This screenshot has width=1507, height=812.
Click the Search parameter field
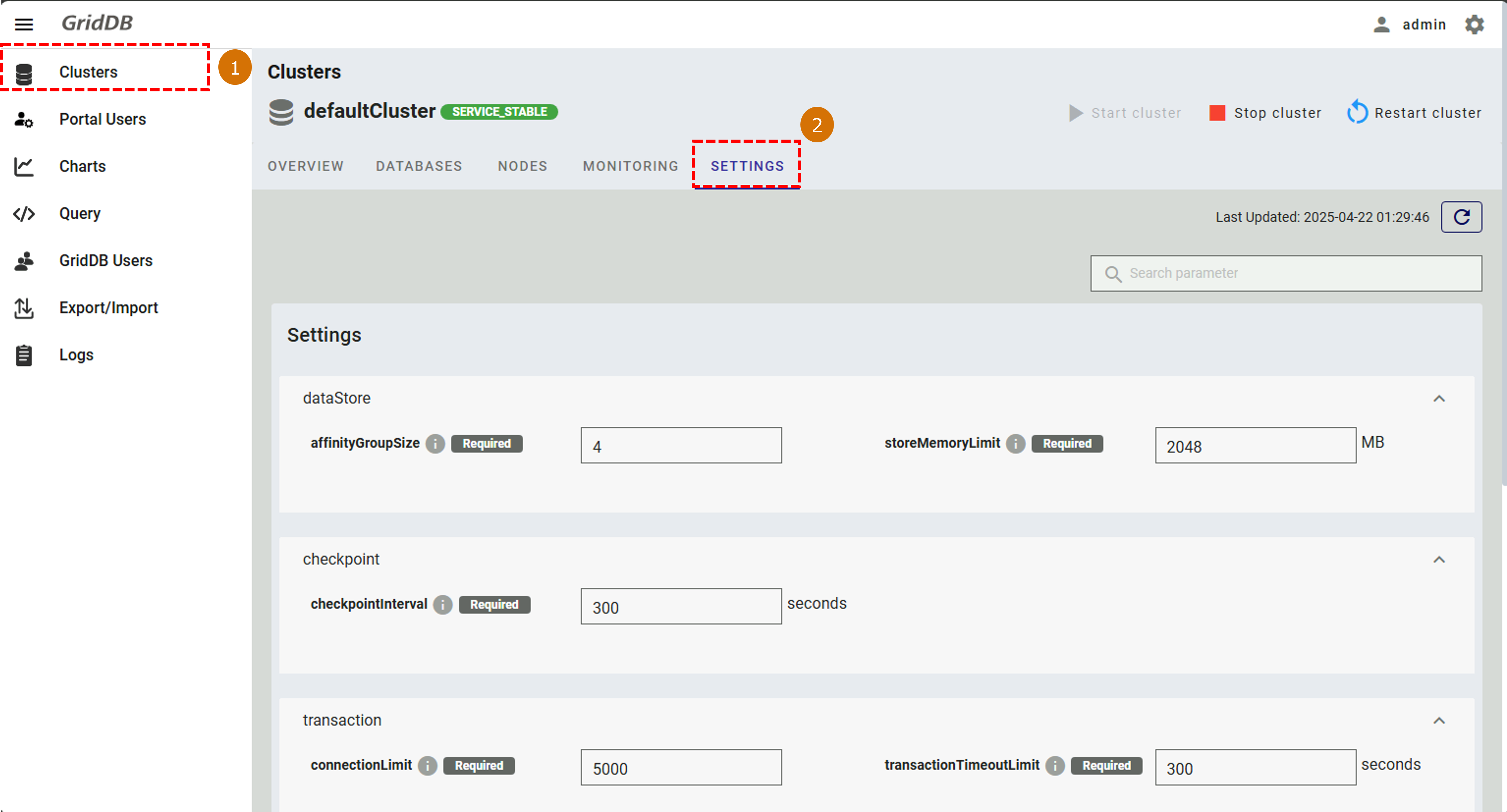click(1286, 273)
